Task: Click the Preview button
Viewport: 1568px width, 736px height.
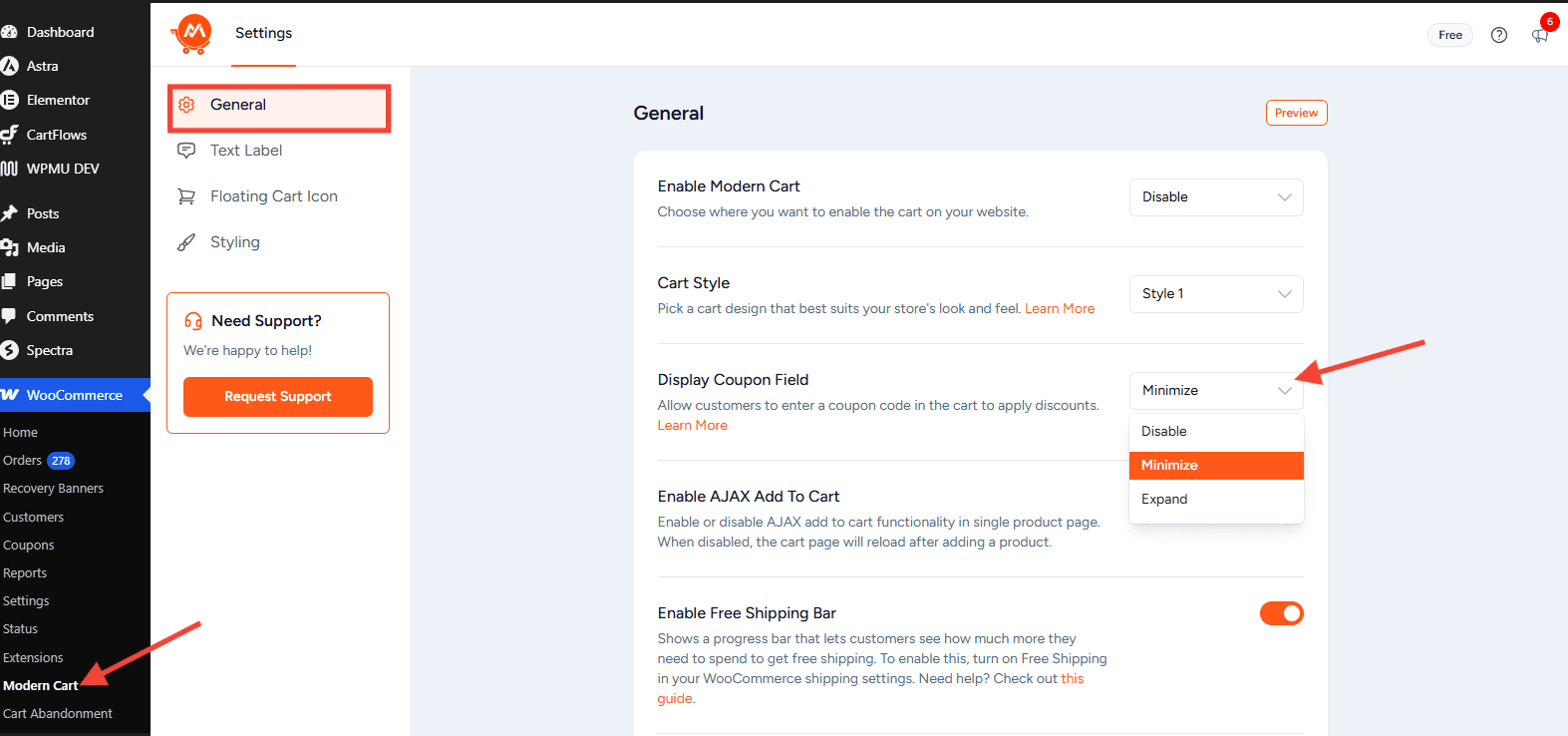Action: 1296,113
